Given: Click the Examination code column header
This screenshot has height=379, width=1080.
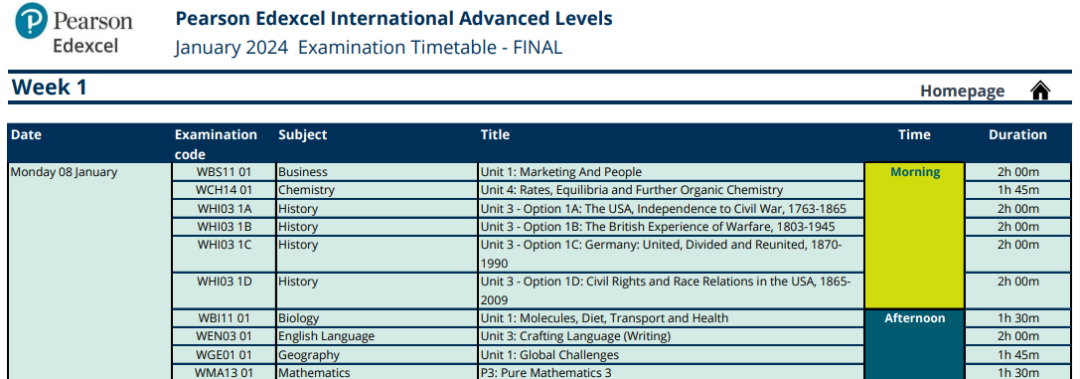Looking at the screenshot, I should click(x=216, y=144).
